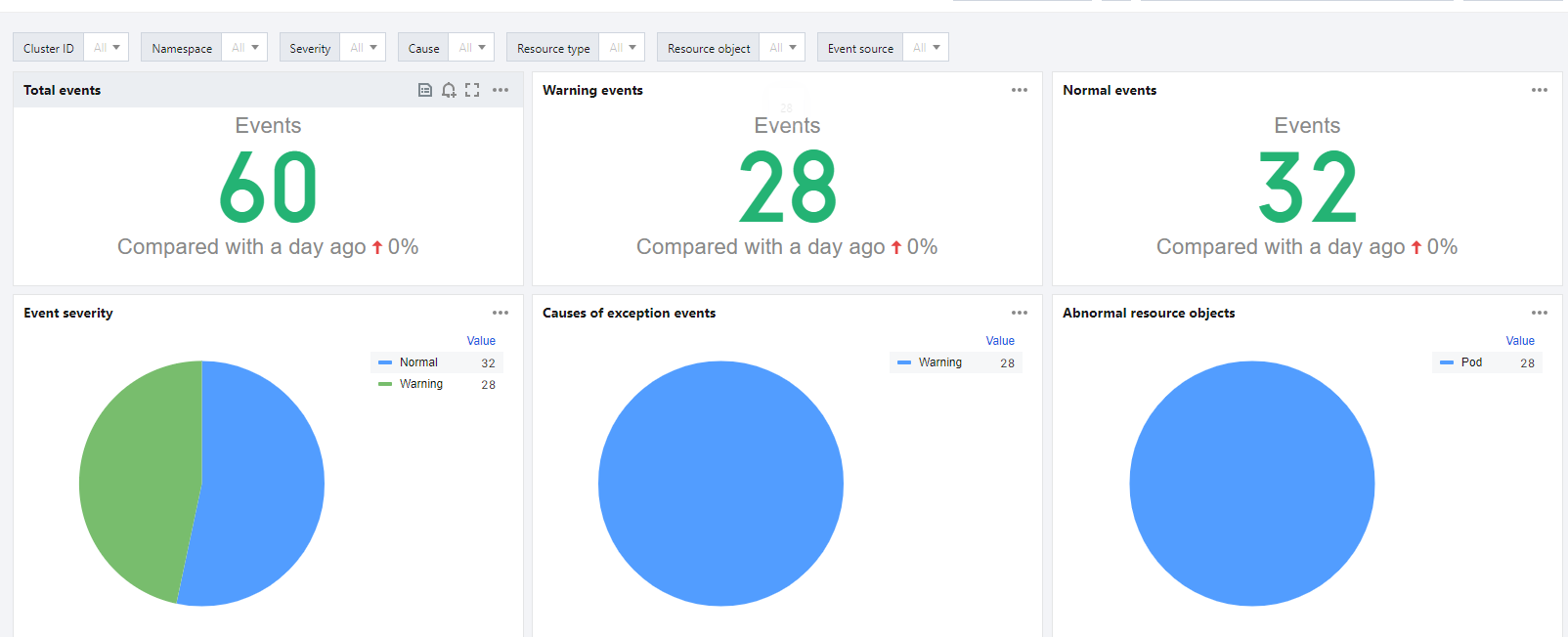
Task: Open Abnormal resource objects panel ellipsis menu
Action: click(x=1540, y=313)
